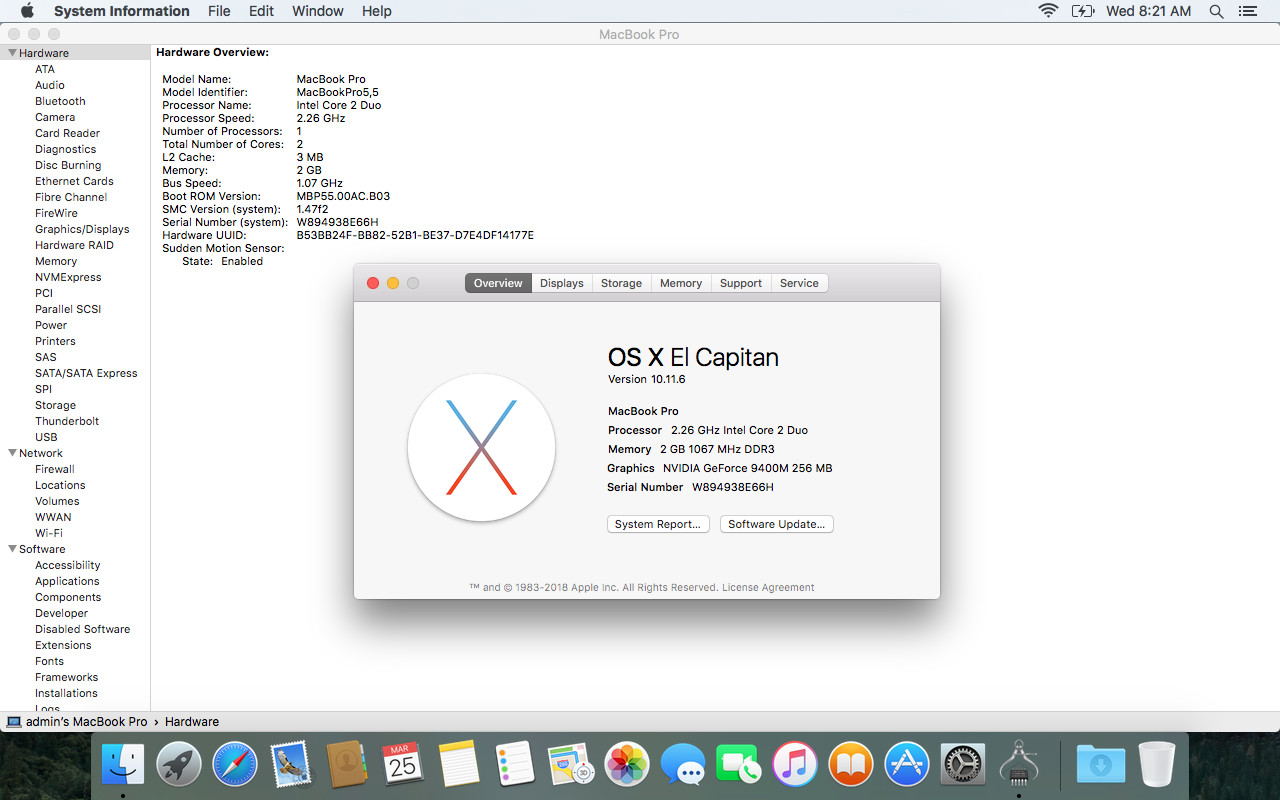Open Finder from the Dock
Viewport: 1280px width, 800px height.
[x=123, y=765]
